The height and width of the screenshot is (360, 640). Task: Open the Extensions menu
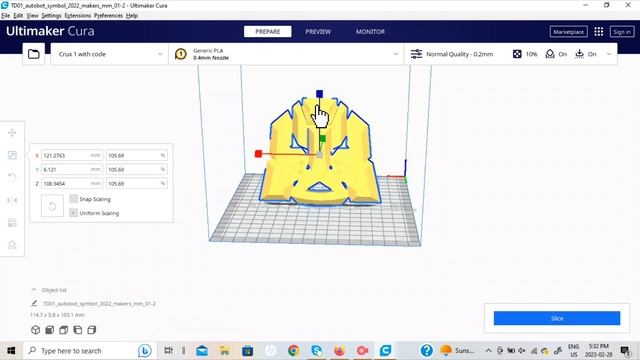78,16
